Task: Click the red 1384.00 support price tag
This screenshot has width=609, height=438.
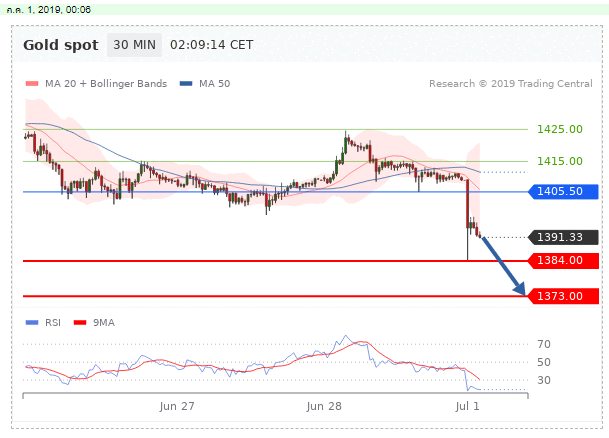Action: point(564,261)
